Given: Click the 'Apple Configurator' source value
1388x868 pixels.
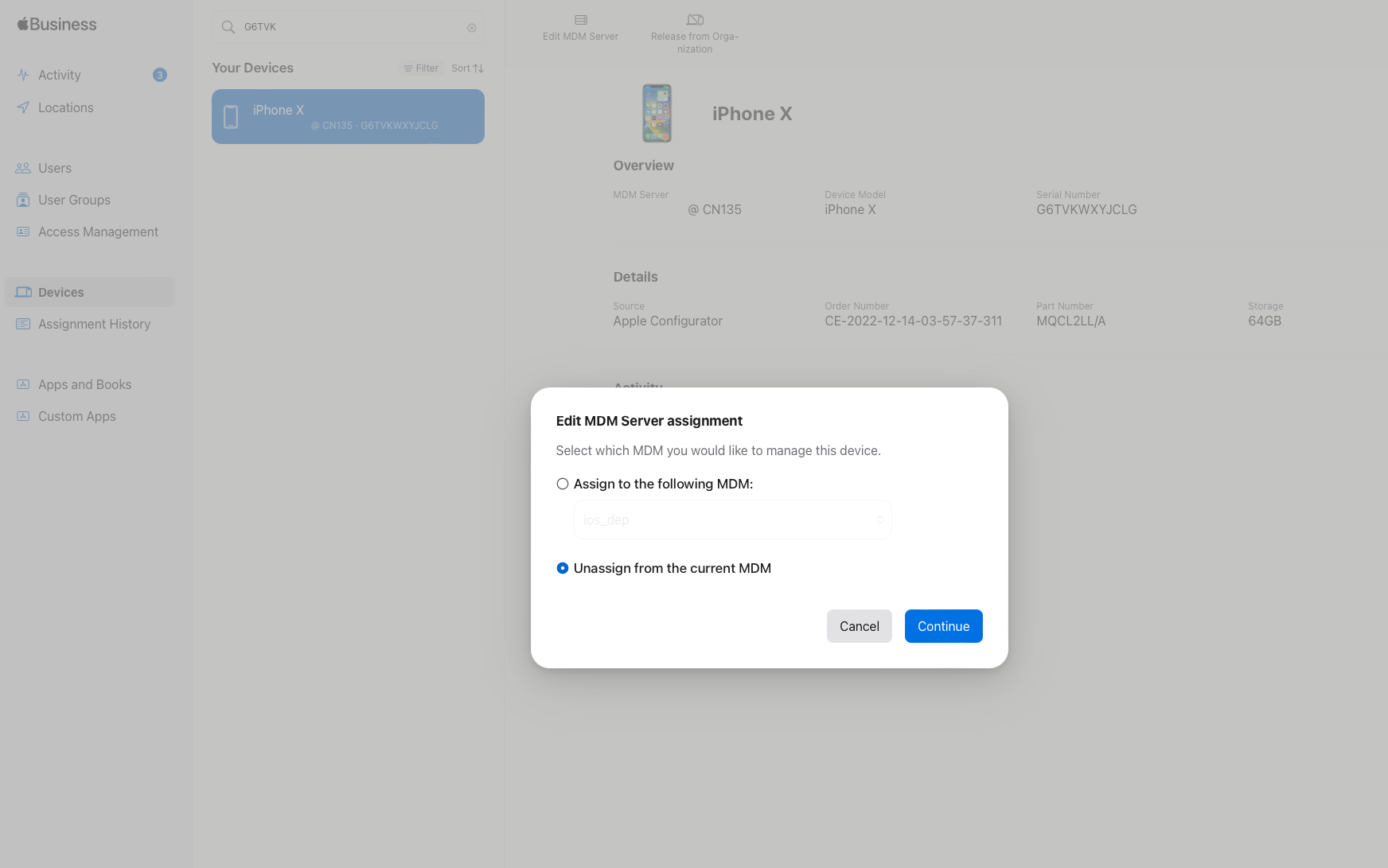Looking at the screenshot, I should click(668, 321).
